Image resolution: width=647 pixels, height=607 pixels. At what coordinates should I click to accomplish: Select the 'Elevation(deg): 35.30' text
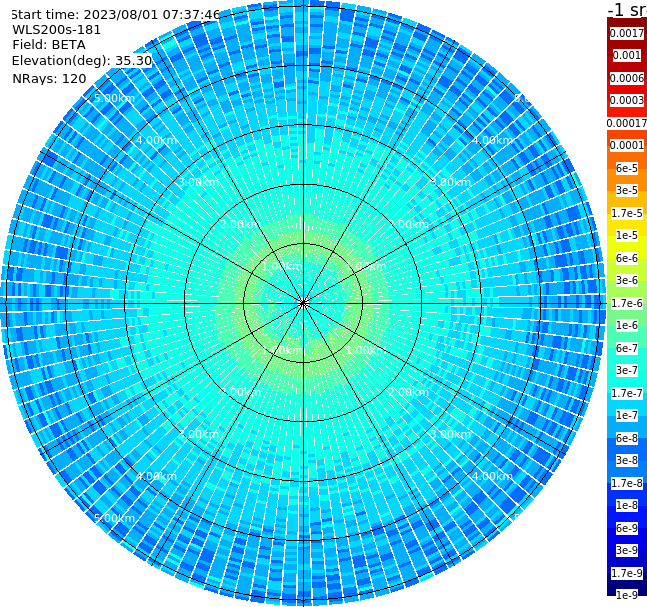82,61
